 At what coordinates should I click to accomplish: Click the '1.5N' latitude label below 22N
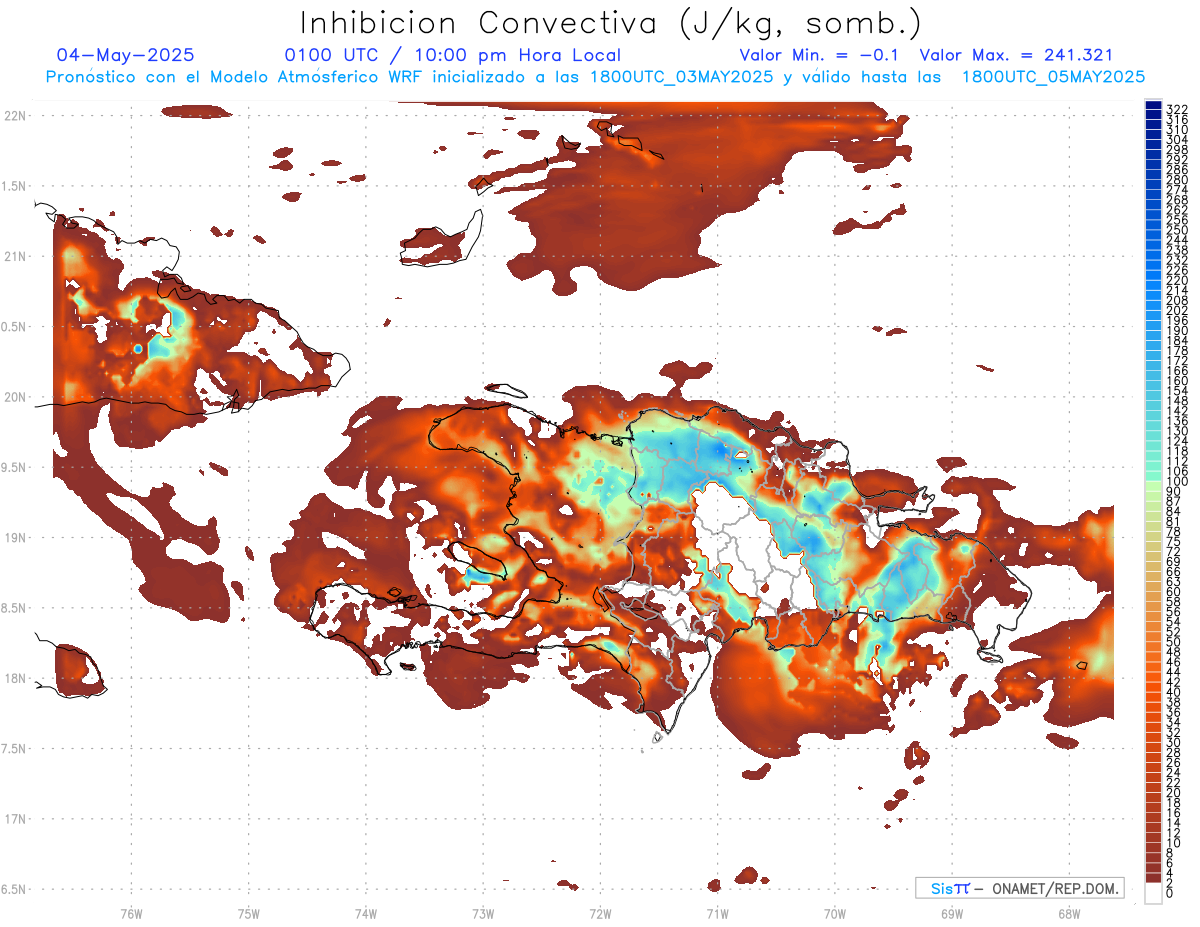pyautogui.click(x=14, y=186)
